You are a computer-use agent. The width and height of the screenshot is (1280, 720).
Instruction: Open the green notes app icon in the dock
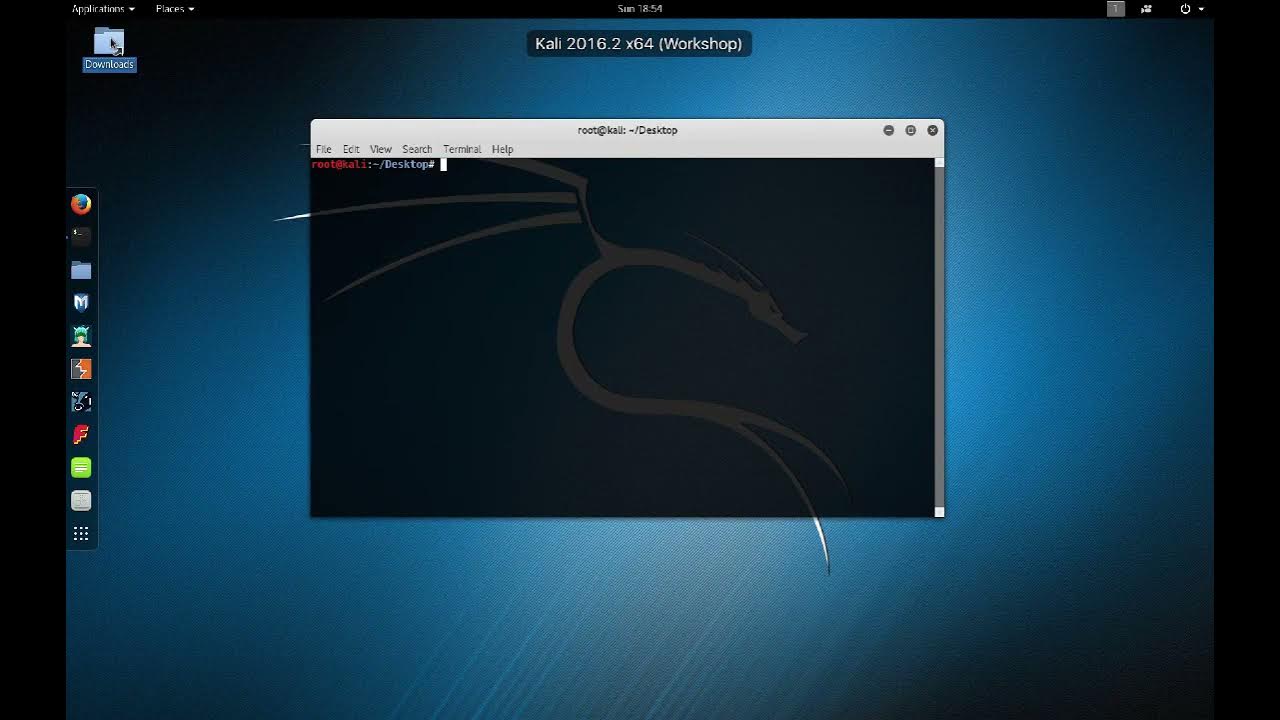pos(81,467)
